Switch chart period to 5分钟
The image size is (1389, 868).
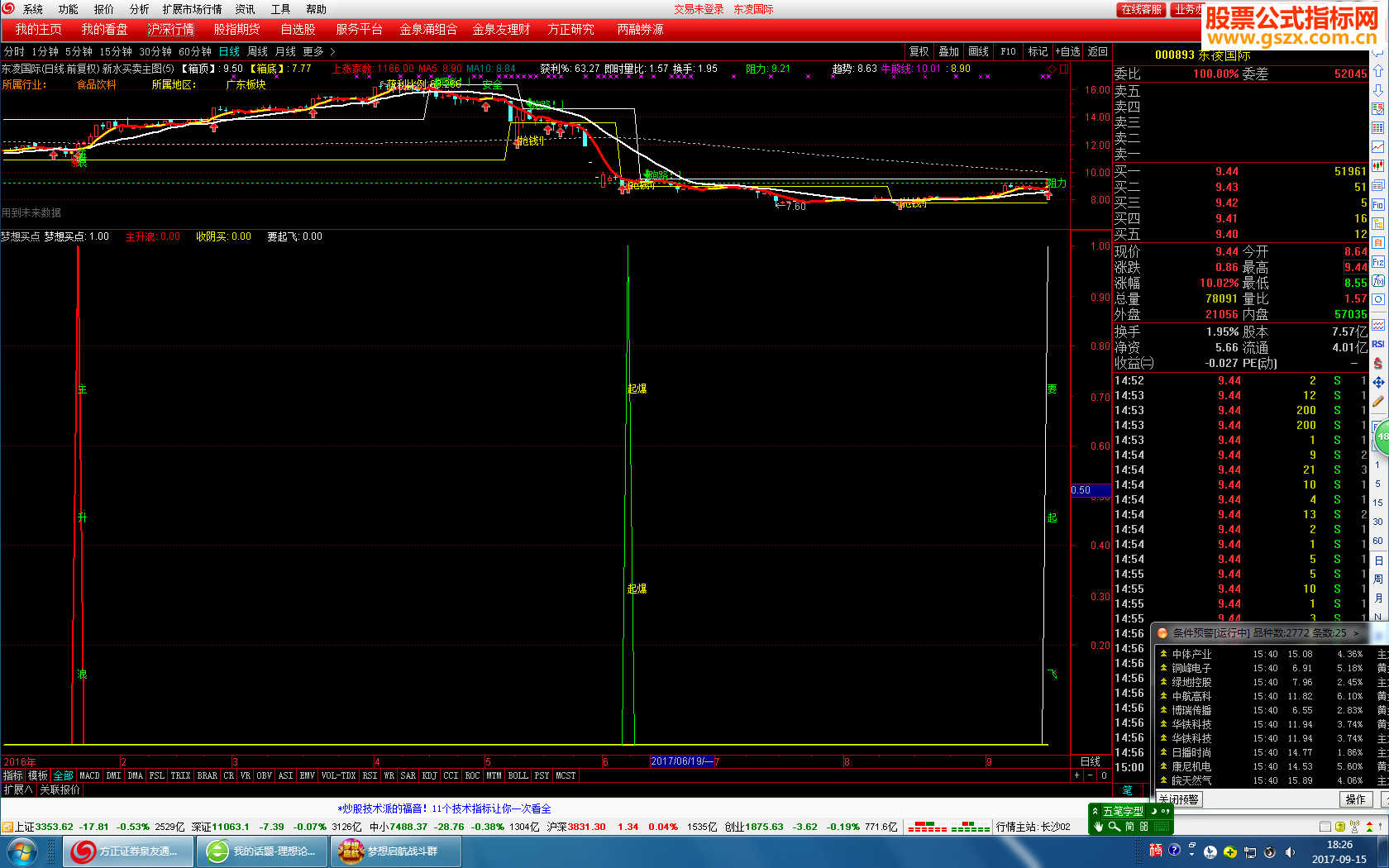pos(79,51)
